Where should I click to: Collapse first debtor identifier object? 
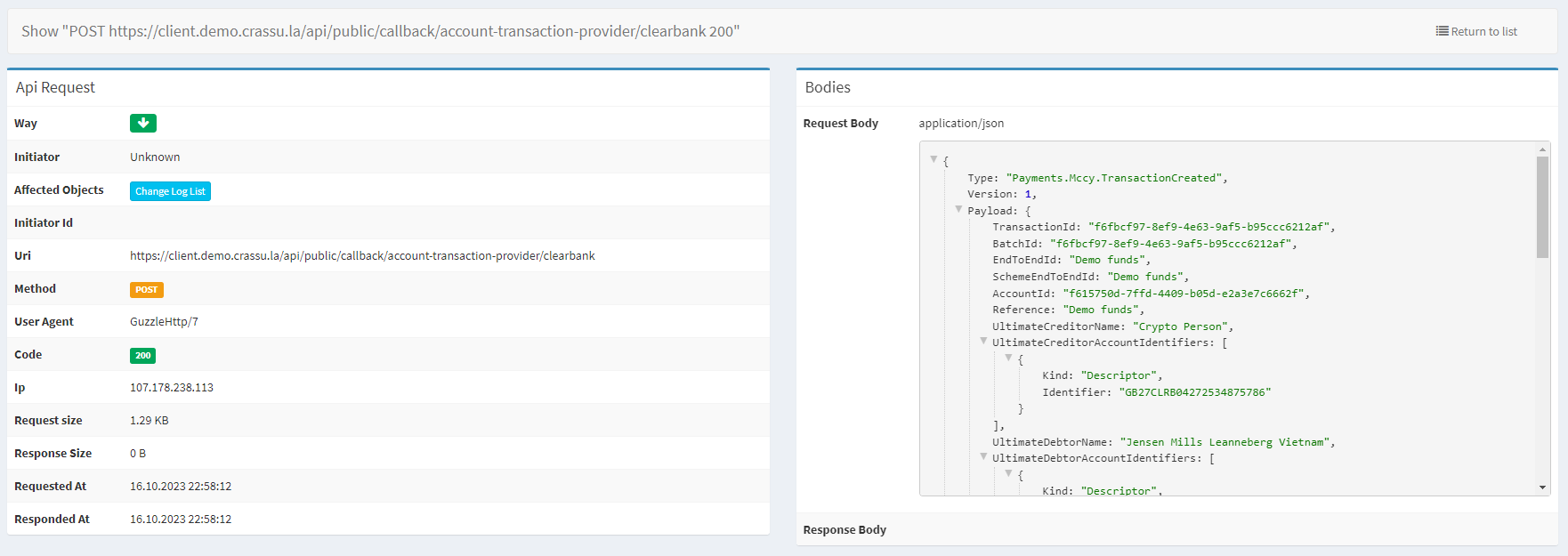(1008, 473)
